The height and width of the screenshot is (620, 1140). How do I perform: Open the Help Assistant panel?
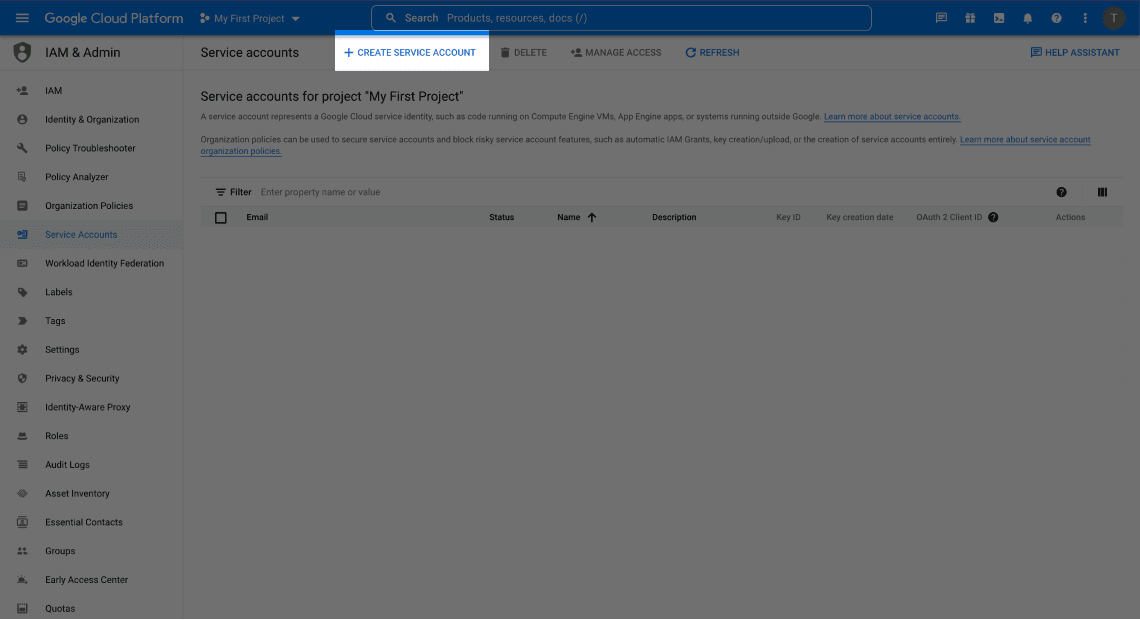click(1075, 52)
